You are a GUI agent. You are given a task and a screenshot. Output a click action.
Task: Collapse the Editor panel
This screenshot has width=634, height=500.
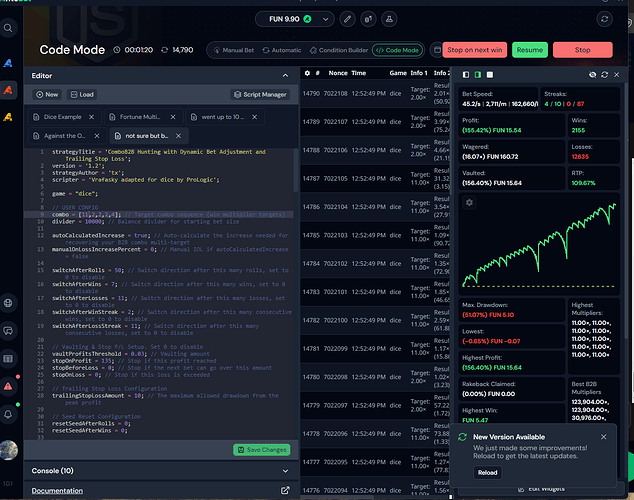[286, 75]
